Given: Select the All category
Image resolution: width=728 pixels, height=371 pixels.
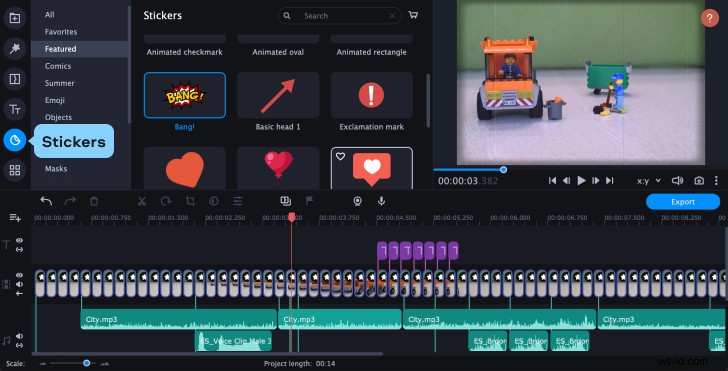Looking at the screenshot, I should (x=50, y=15).
